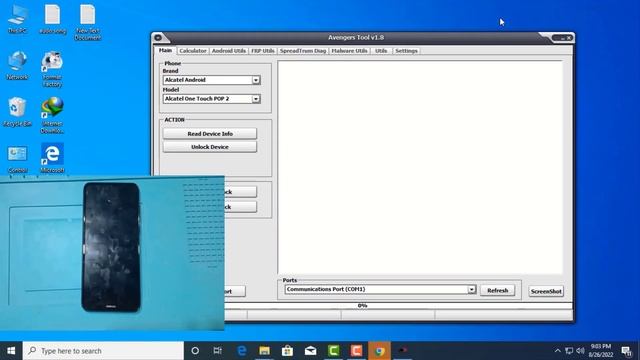The width and height of the screenshot is (640, 360).
Task: Click the phone webcam video overlay
Action: [112, 253]
